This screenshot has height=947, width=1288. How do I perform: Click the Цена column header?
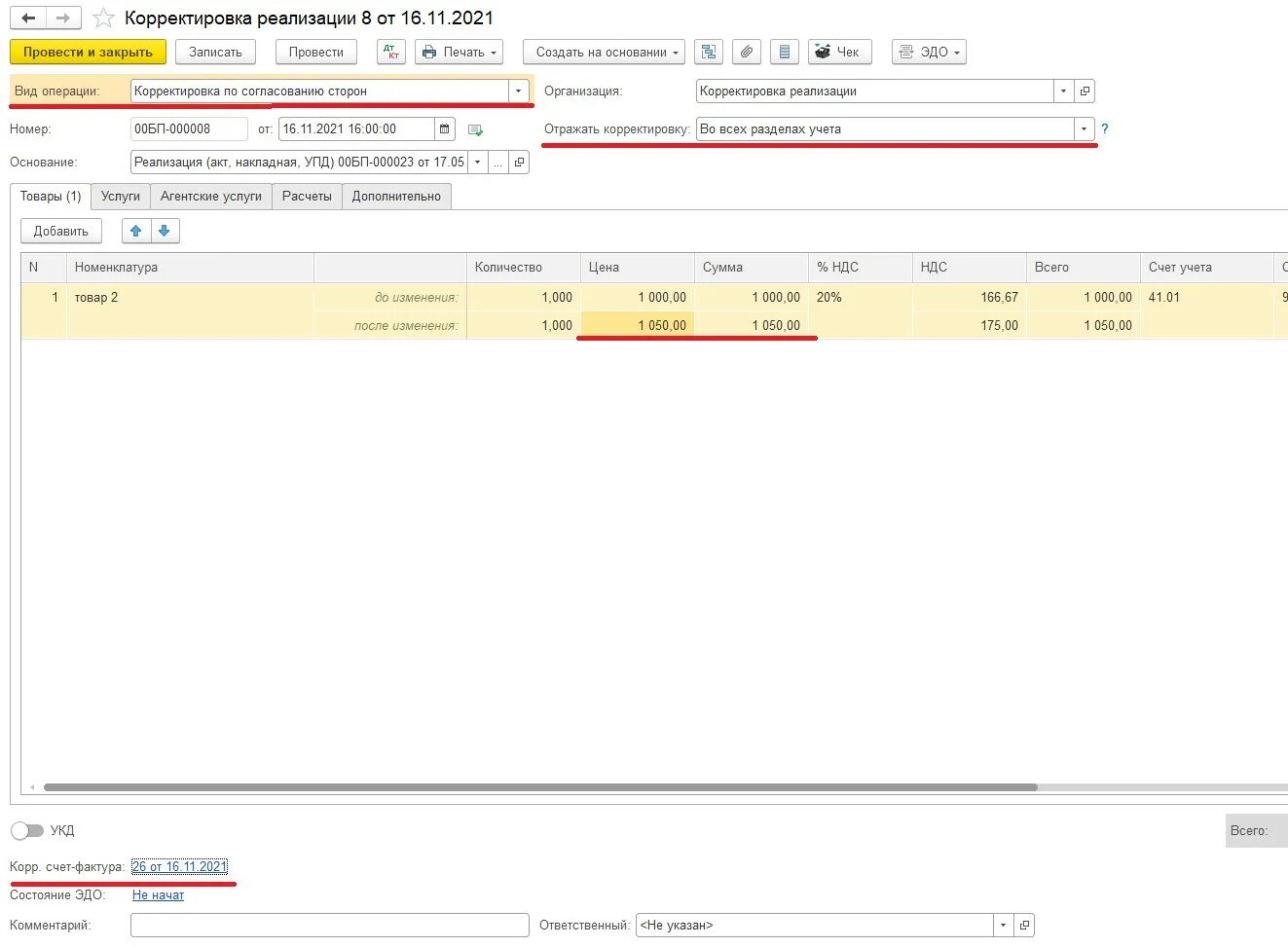[x=638, y=267]
